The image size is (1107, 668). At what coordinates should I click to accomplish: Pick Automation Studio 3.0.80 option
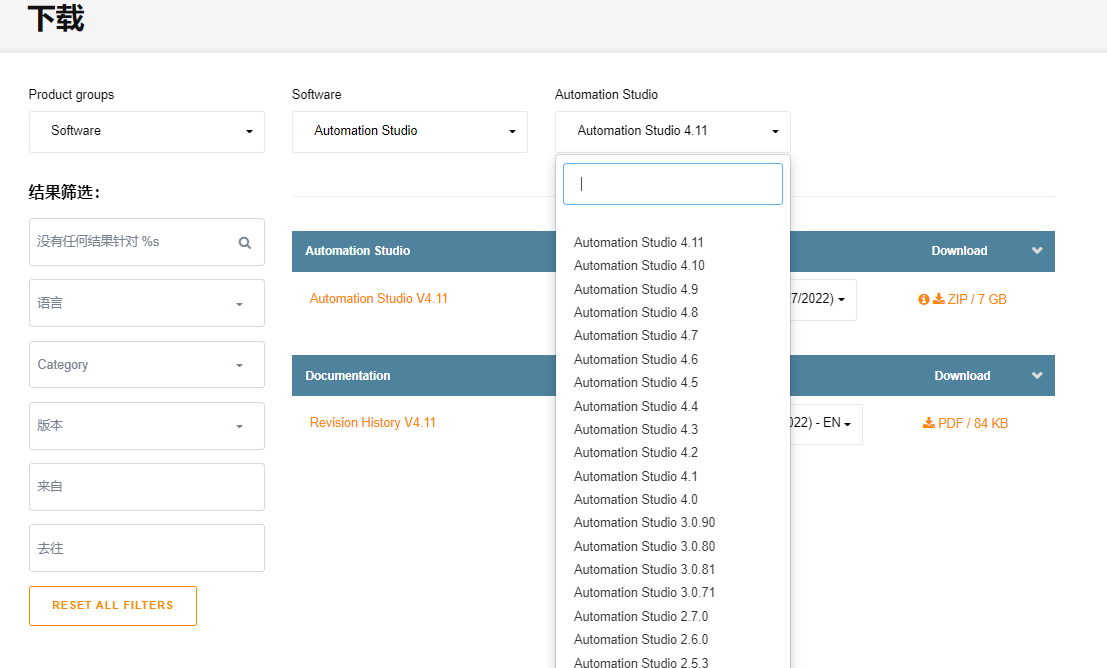pyautogui.click(x=644, y=547)
